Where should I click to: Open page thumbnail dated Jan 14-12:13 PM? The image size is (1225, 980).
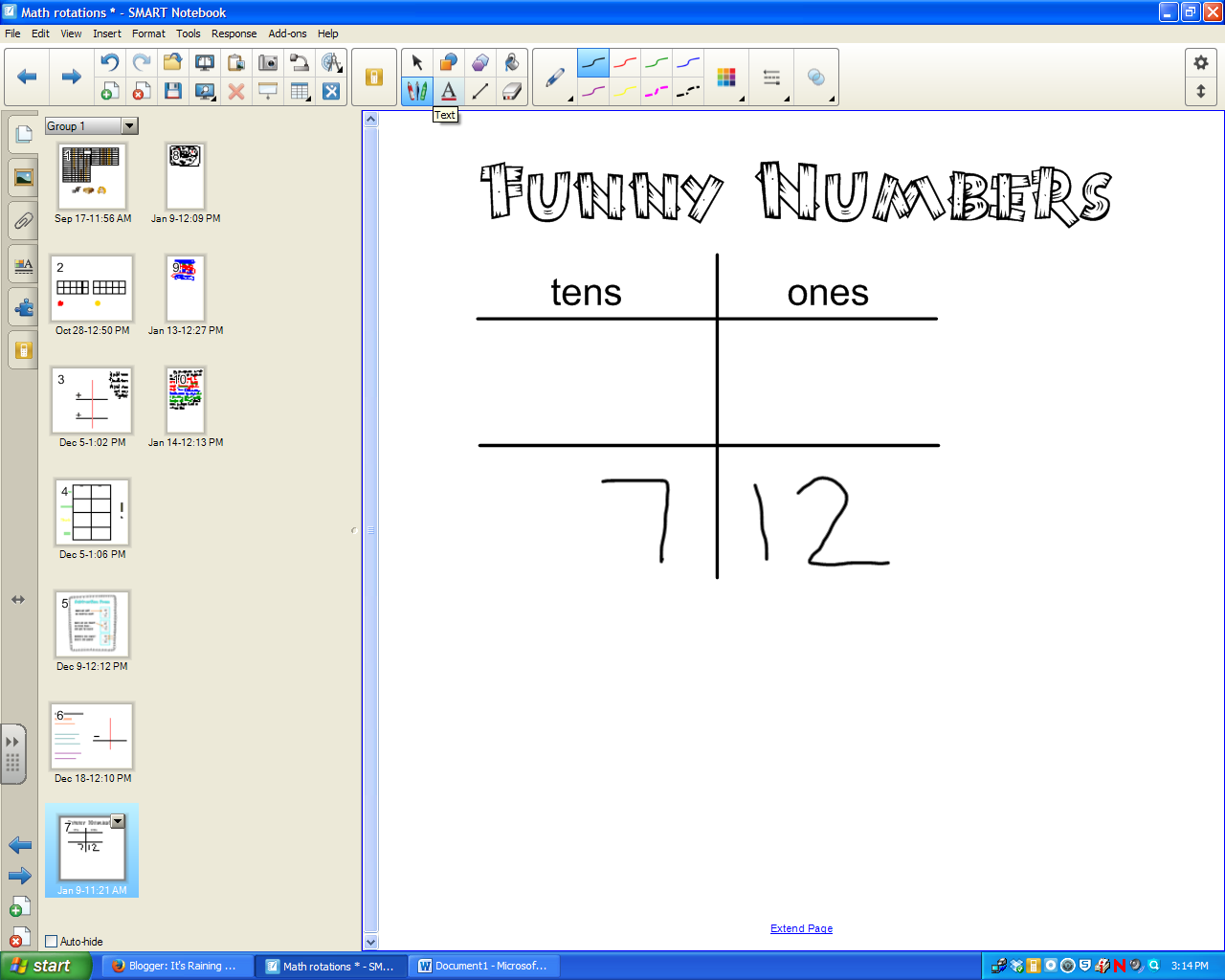coord(186,400)
